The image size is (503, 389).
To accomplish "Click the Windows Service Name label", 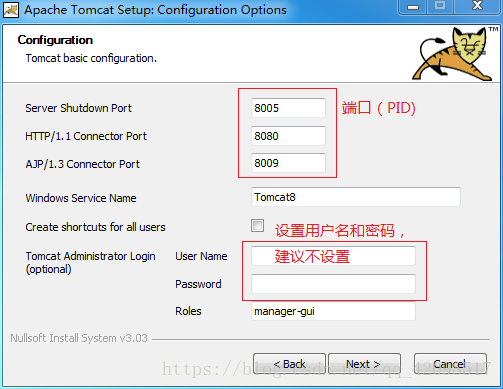I will point(81,198).
